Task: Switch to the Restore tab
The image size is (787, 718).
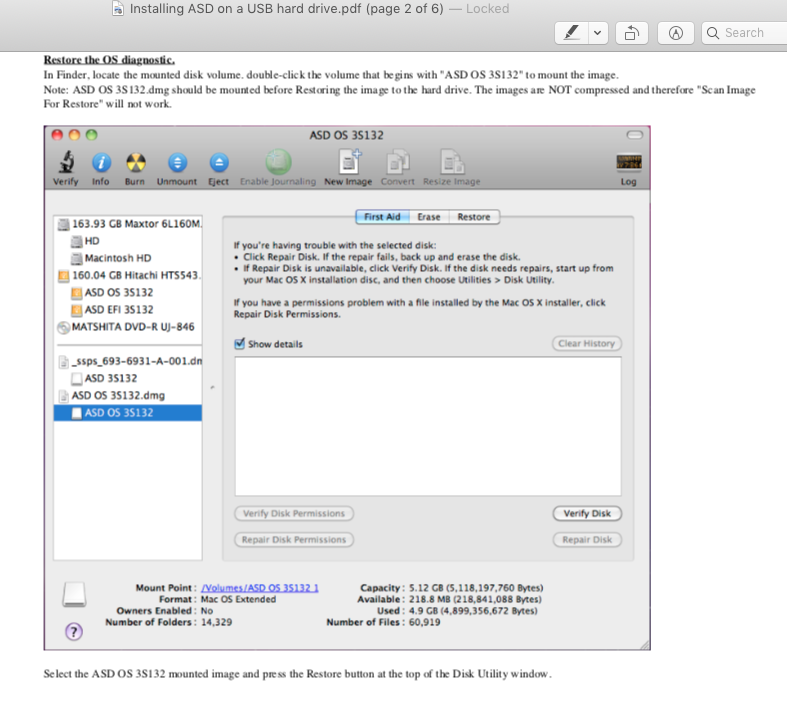Action: (x=474, y=217)
